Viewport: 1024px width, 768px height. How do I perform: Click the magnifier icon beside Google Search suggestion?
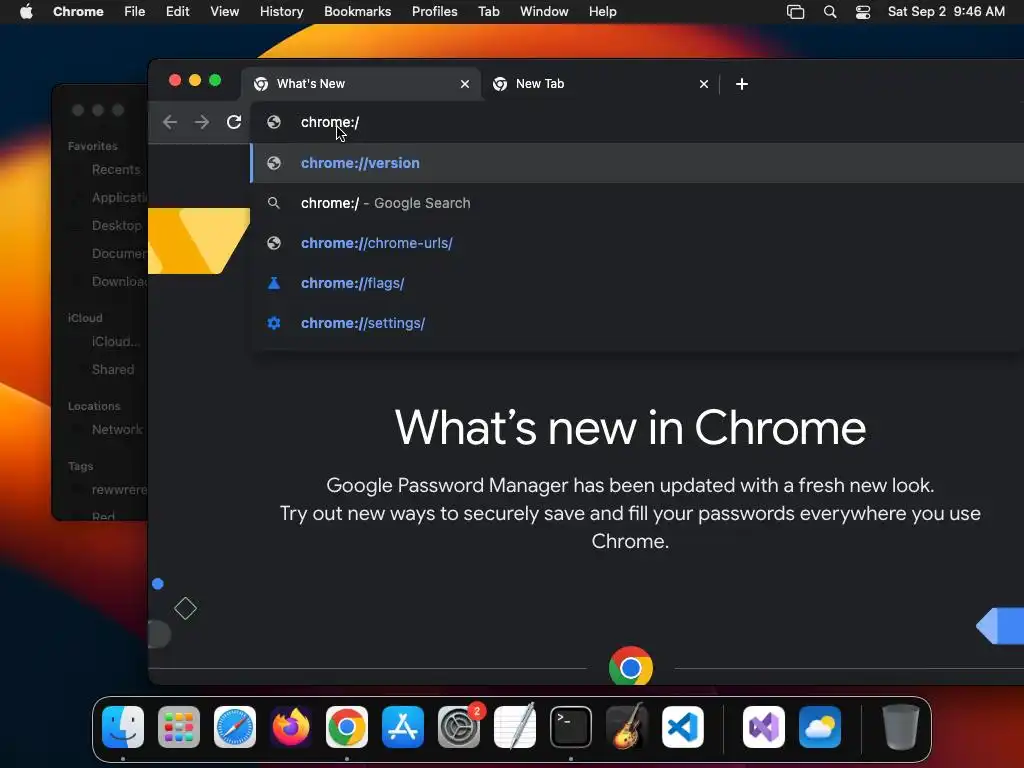coord(274,203)
